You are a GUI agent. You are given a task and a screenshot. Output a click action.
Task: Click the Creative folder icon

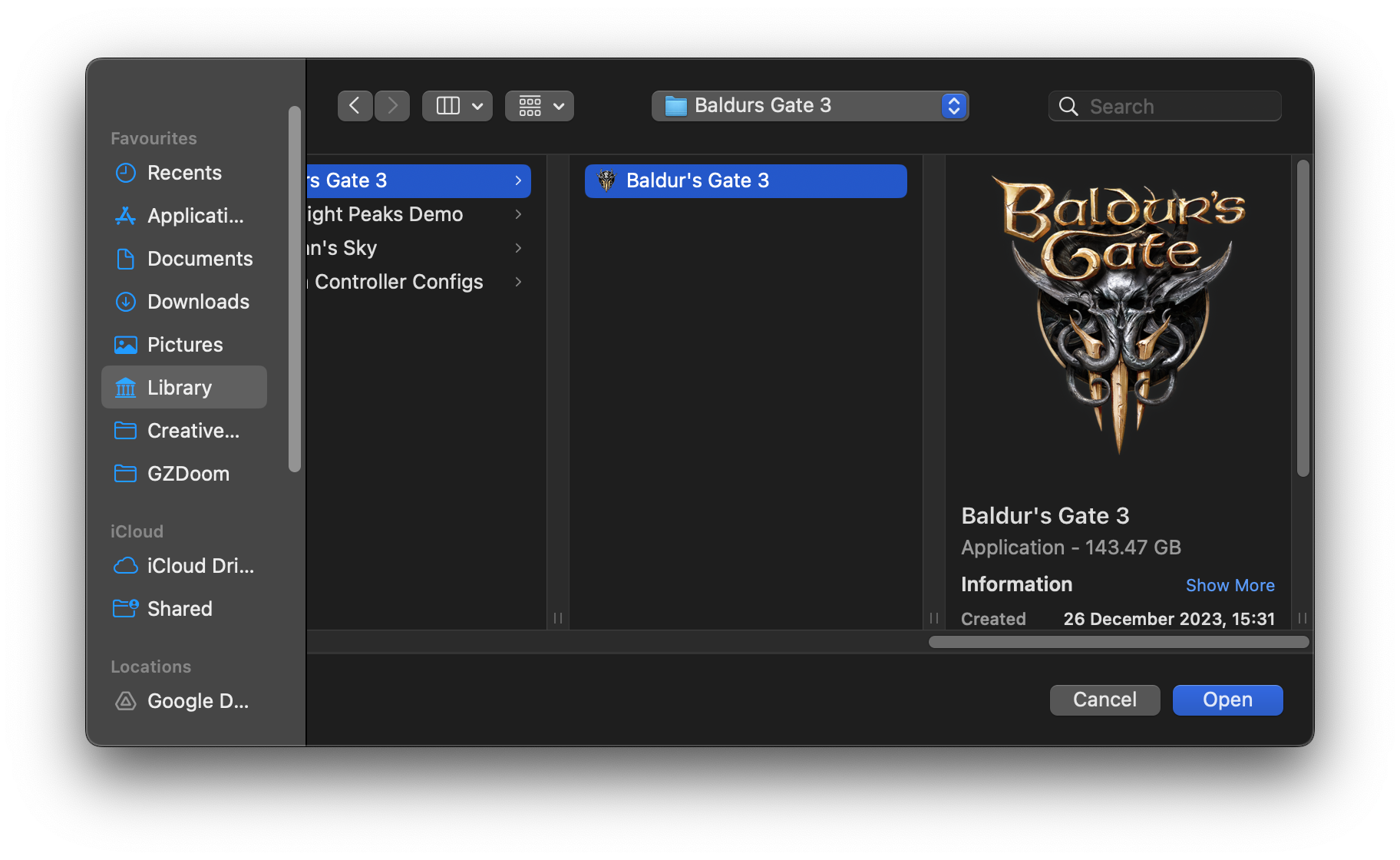(125, 431)
